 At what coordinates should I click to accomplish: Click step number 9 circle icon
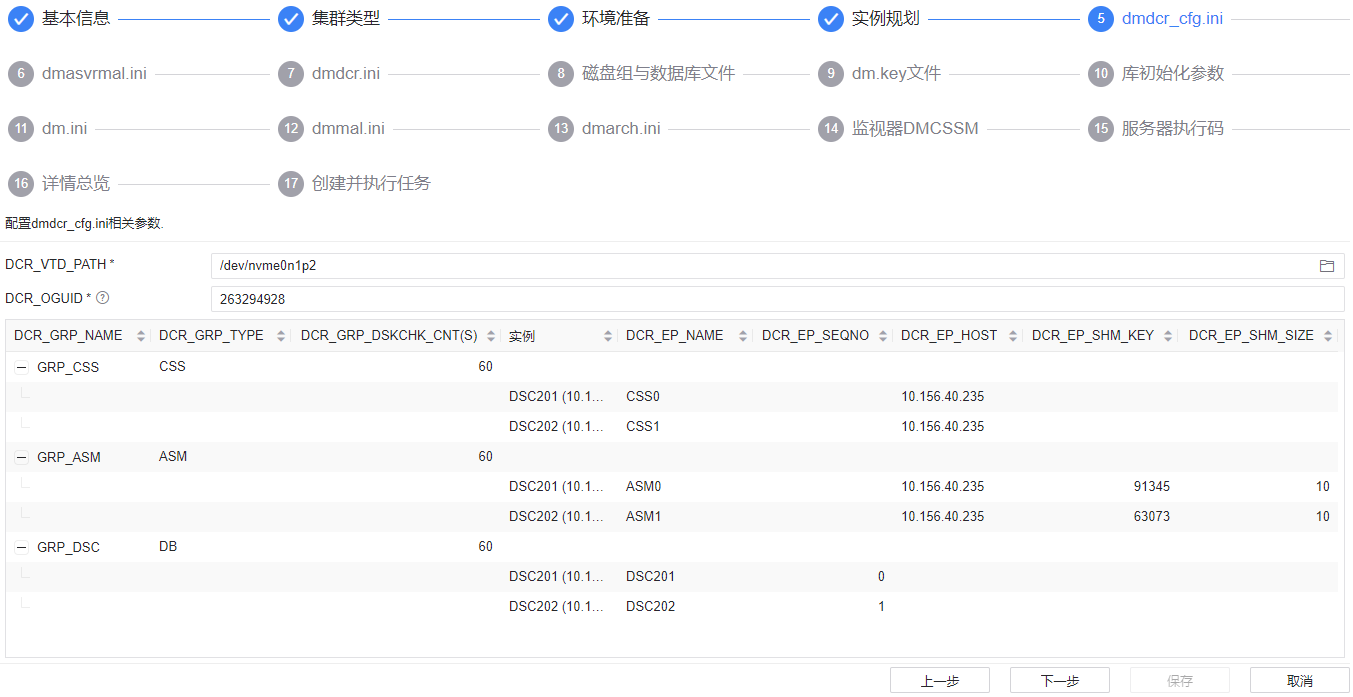(831, 74)
